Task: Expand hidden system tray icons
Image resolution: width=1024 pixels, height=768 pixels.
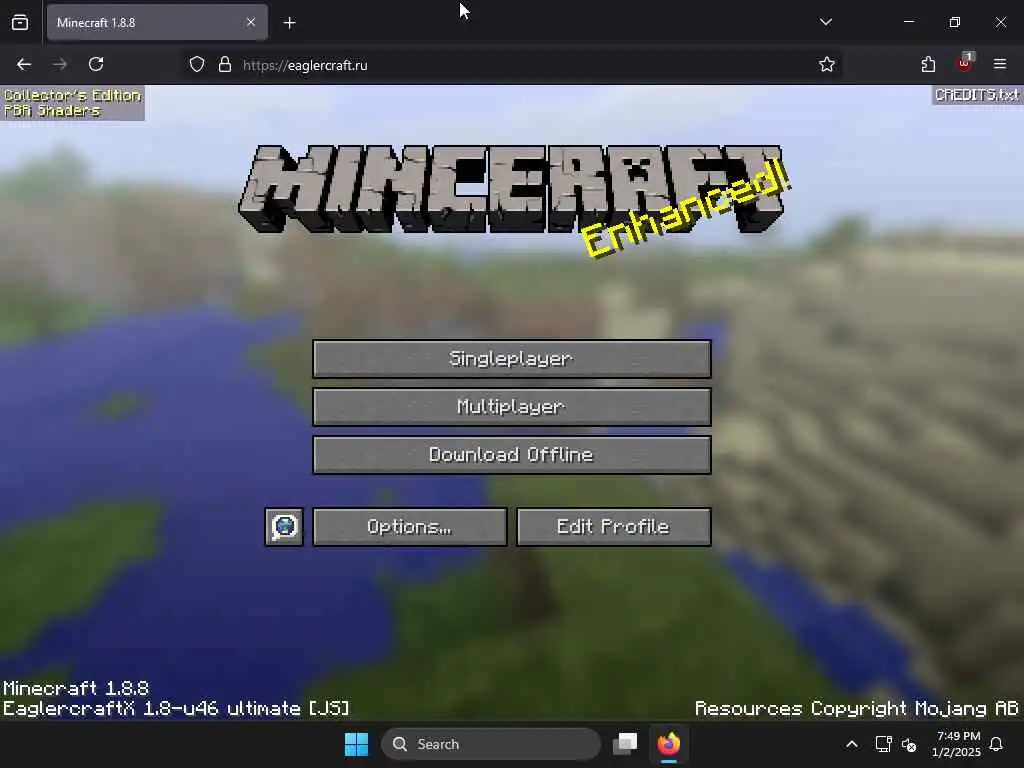Action: (852, 744)
